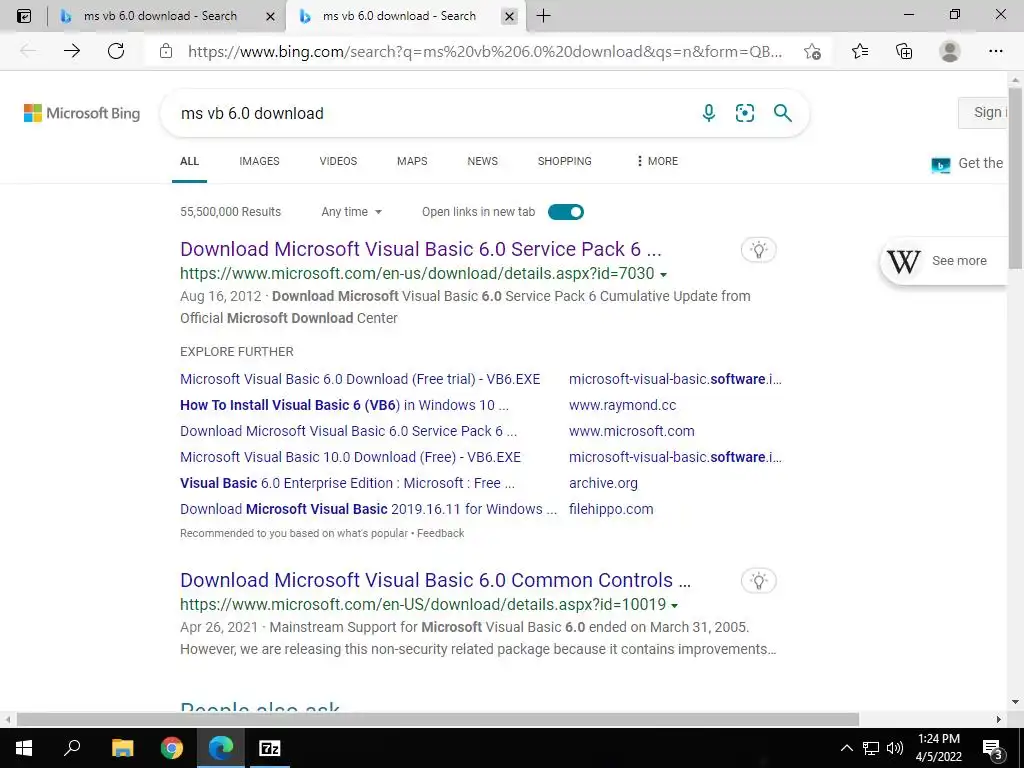Reload the page with refresh icon

coord(116,51)
